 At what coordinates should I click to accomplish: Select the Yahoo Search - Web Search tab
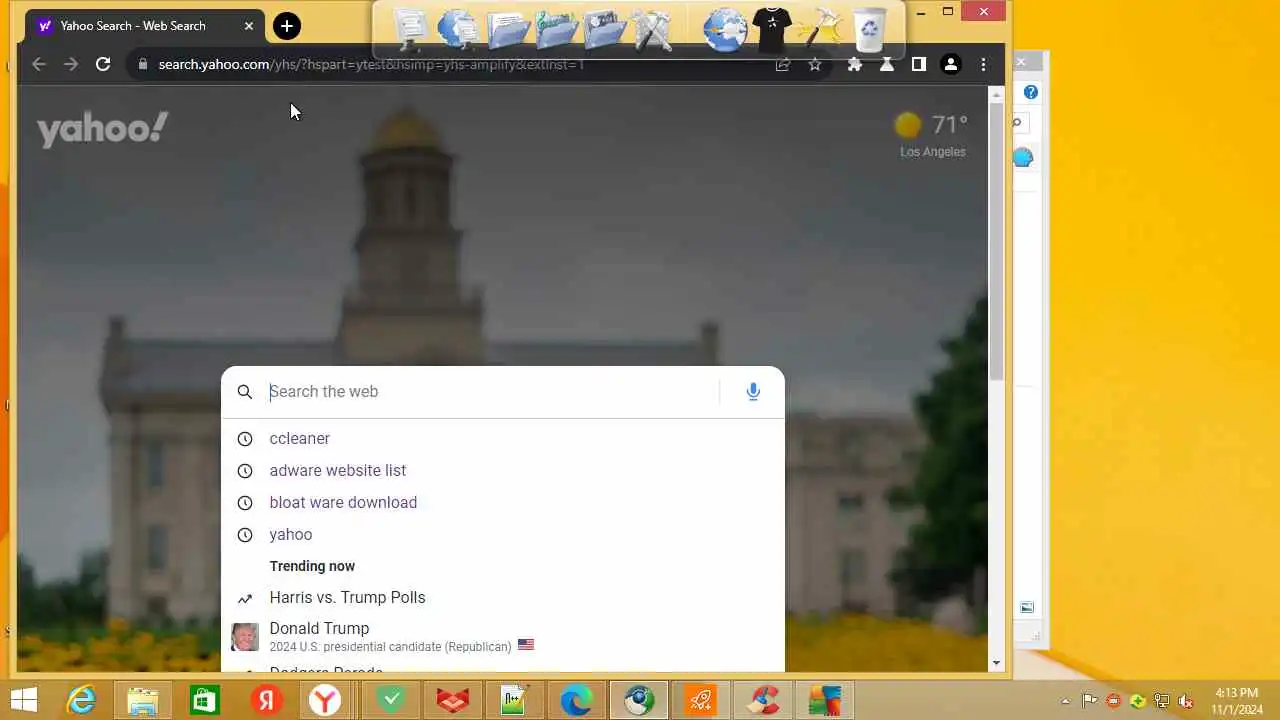point(145,26)
